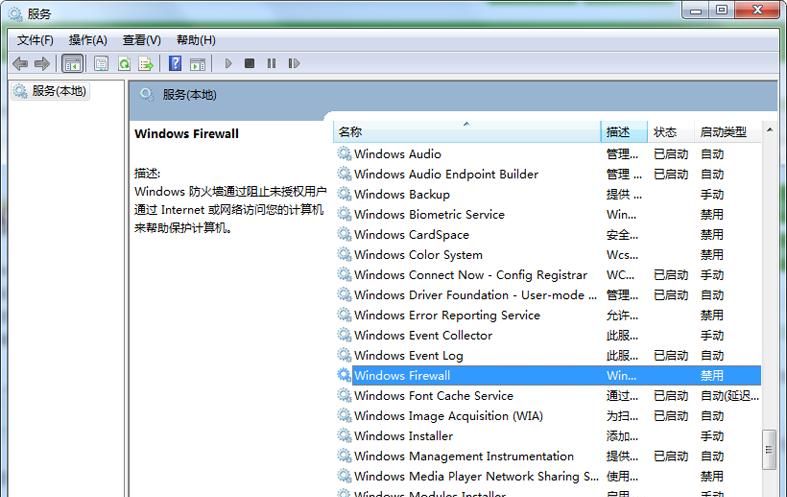Select the Windows Error Reporting Service row
Screen dimensions: 787x497
[x=549, y=315]
